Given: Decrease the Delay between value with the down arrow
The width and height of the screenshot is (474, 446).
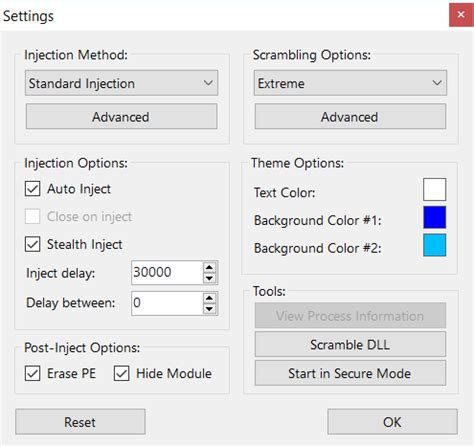Looking at the screenshot, I should tap(209, 309).
